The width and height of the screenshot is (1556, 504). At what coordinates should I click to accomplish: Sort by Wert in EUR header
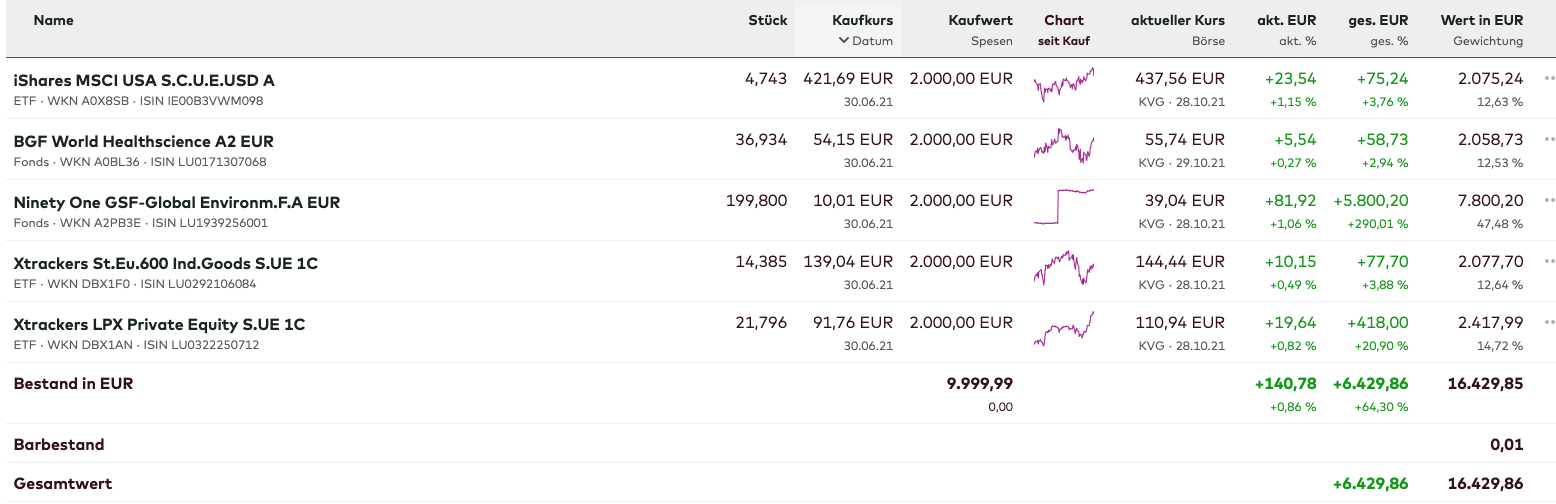point(1481,20)
